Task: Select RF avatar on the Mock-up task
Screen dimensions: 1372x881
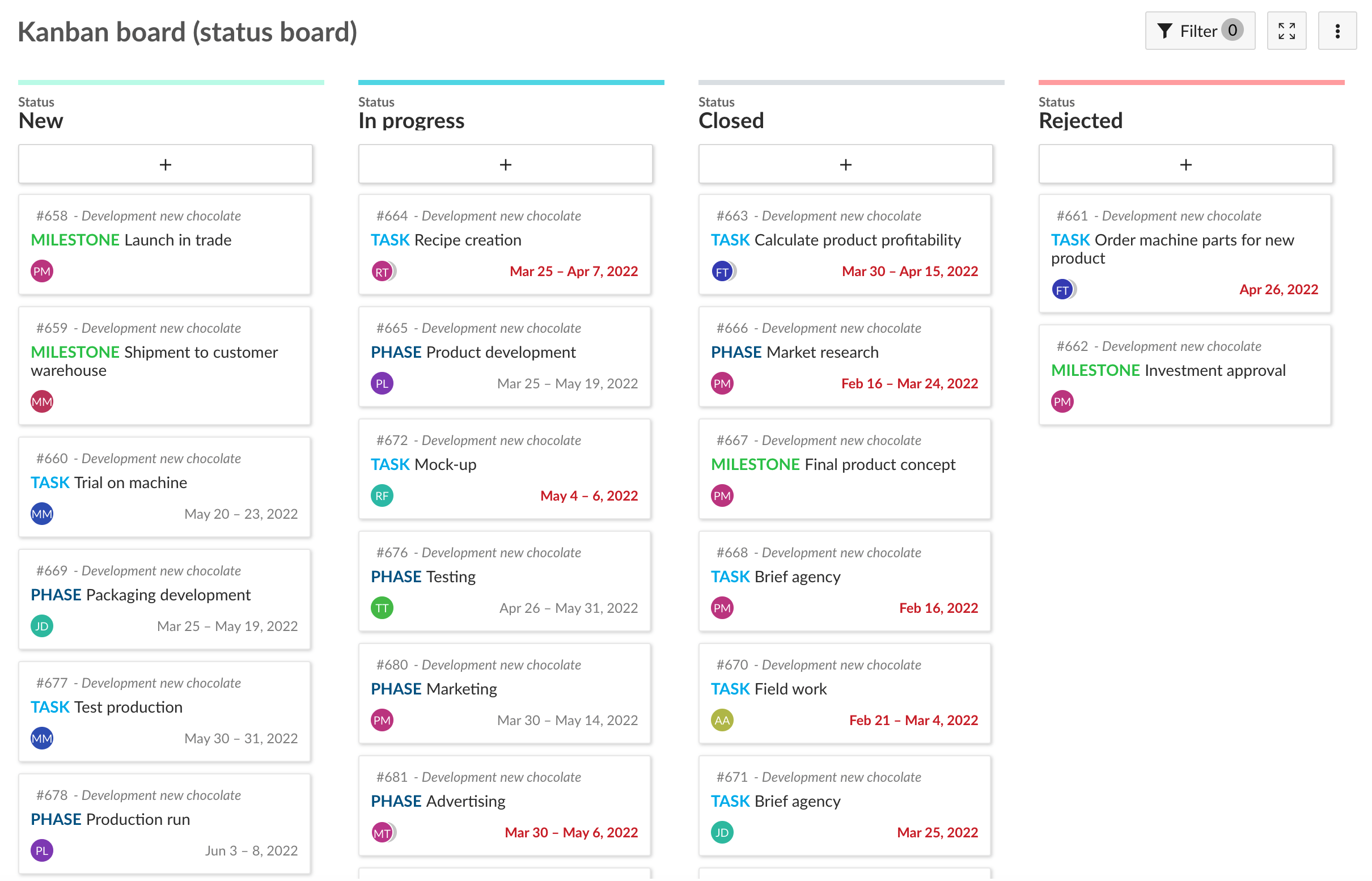Action: pos(382,495)
